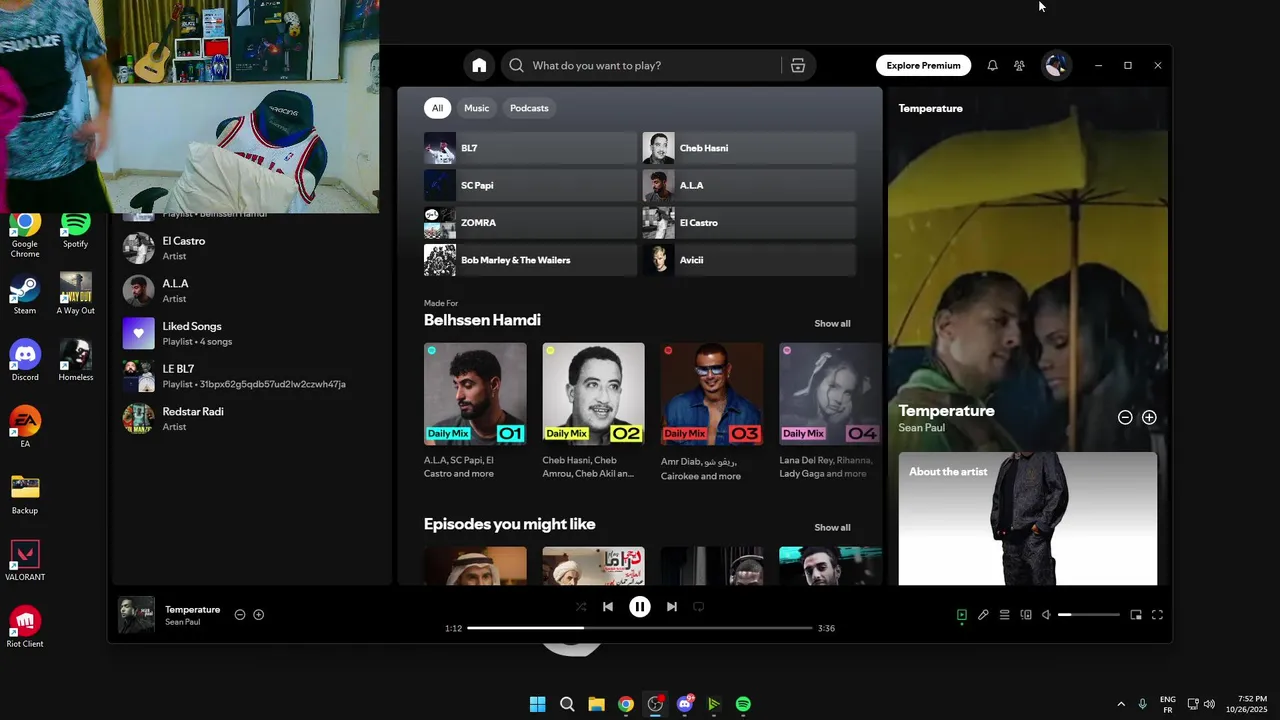Open Bob Marley & The Wailers tile
The image size is (1280, 720).
coord(530,260)
